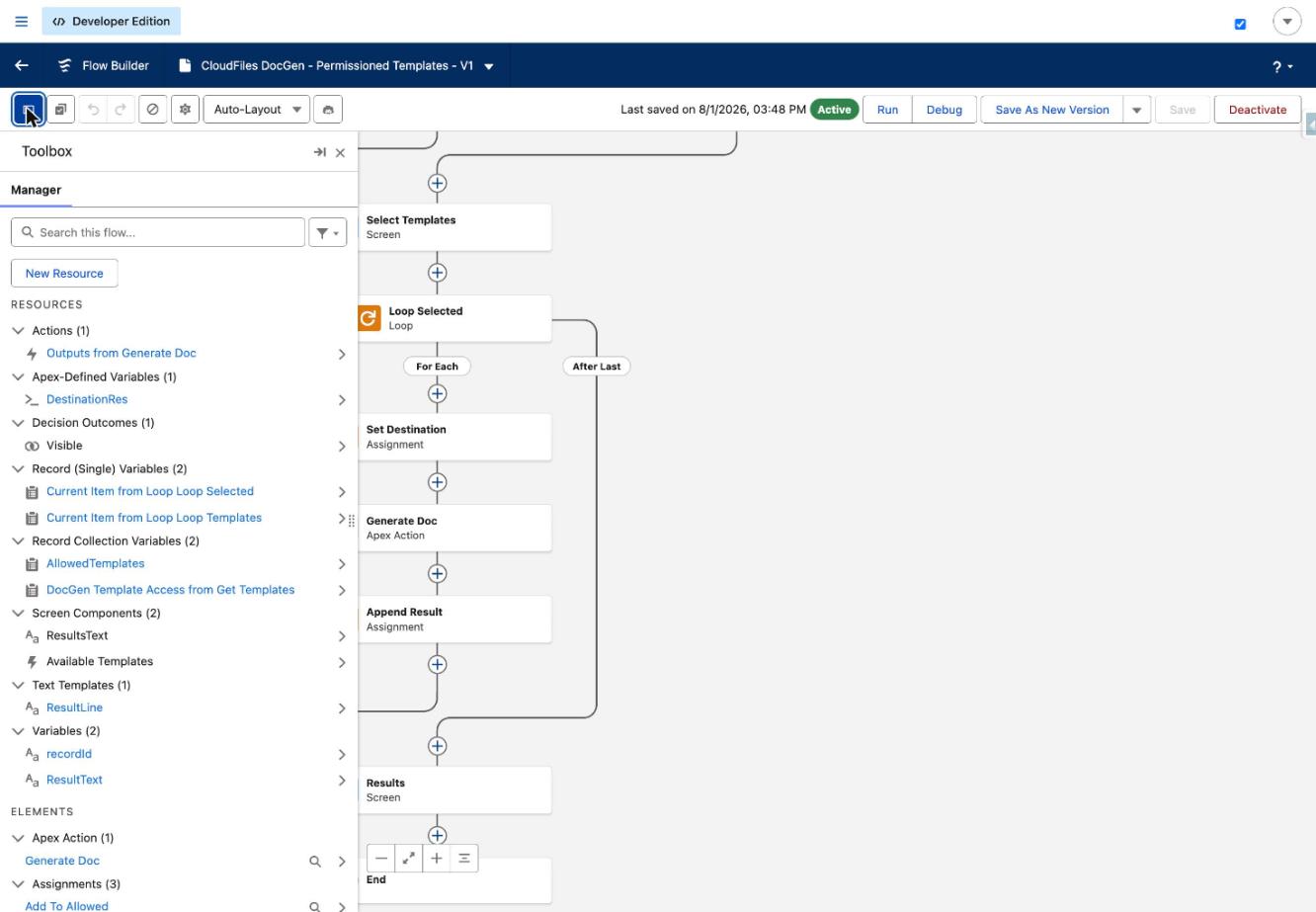Open Current Item from Loop Loop Templates
This screenshot has height=912, width=1316.
pyautogui.click(x=154, y=518)
